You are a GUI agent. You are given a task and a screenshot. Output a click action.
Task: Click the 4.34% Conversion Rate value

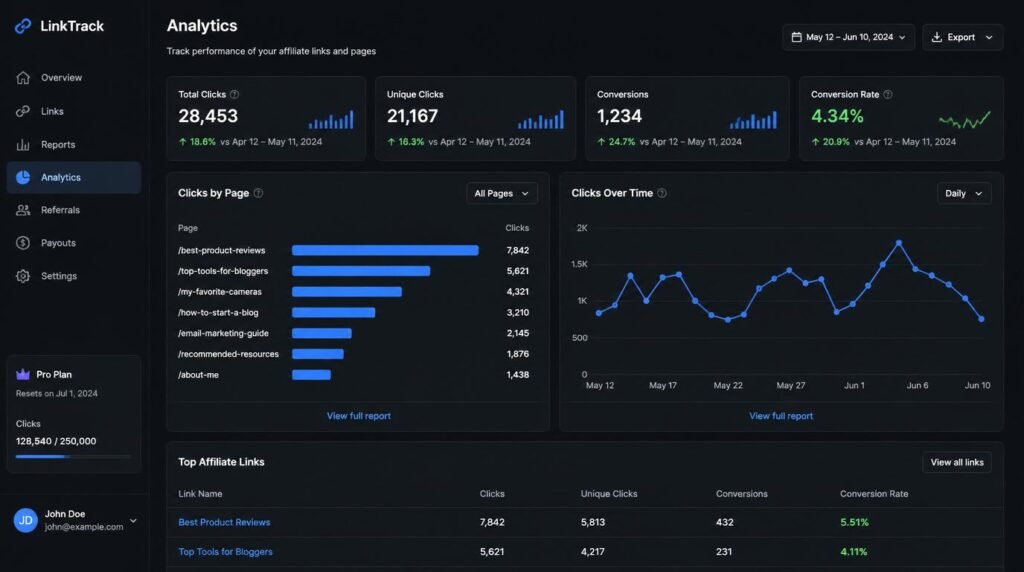[x=837, y=116]
